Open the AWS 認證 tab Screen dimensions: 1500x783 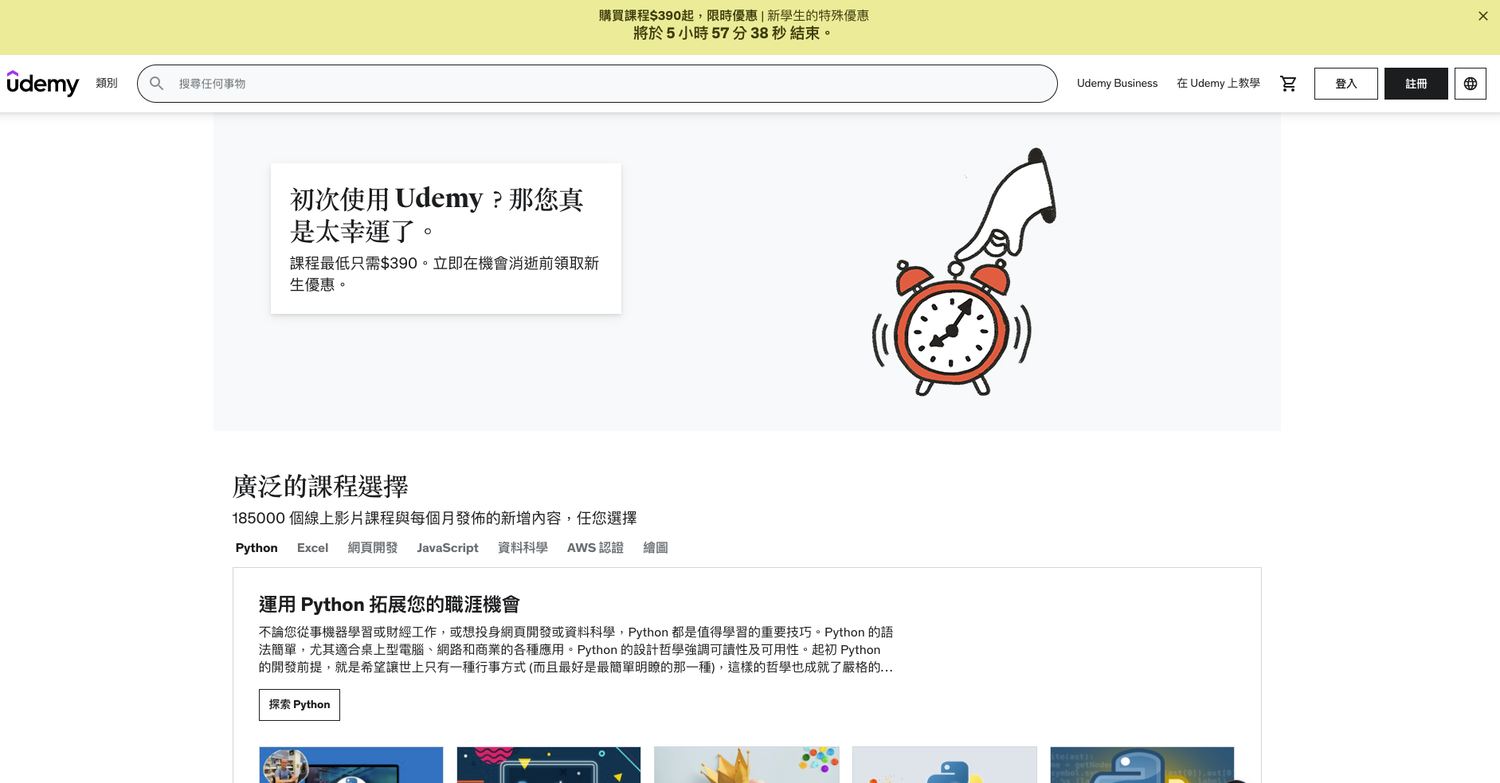coord(595,548)
